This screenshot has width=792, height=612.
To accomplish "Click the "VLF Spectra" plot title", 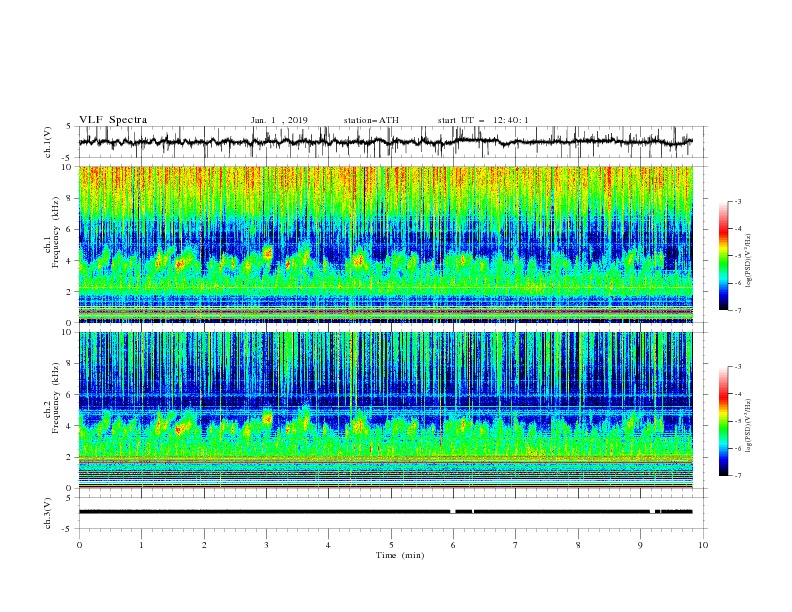I will click(113, 120).
